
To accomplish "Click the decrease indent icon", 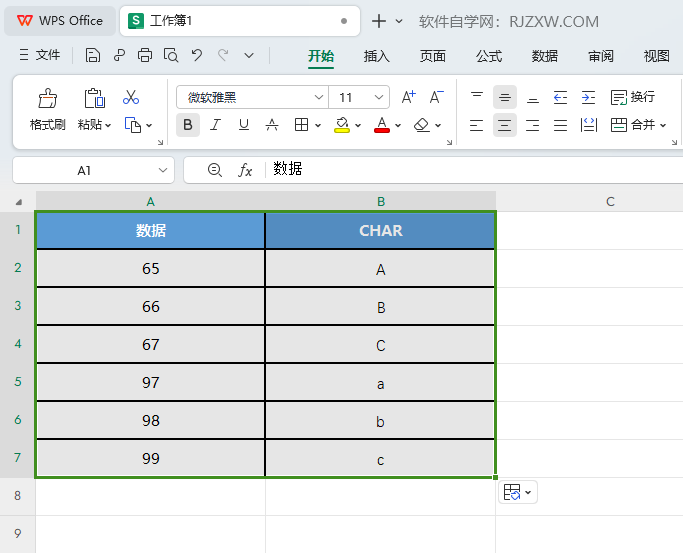I will tap(560, 97).
